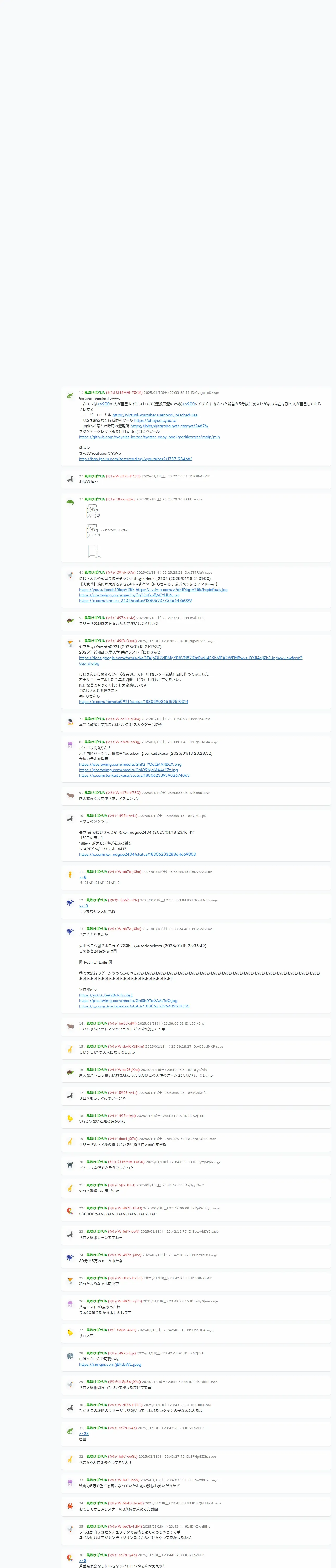The width and height of the screenshot is (336, 1568).
Task: Open the x.com kei_nagao2434 status link
Action: tap(137, 855)
